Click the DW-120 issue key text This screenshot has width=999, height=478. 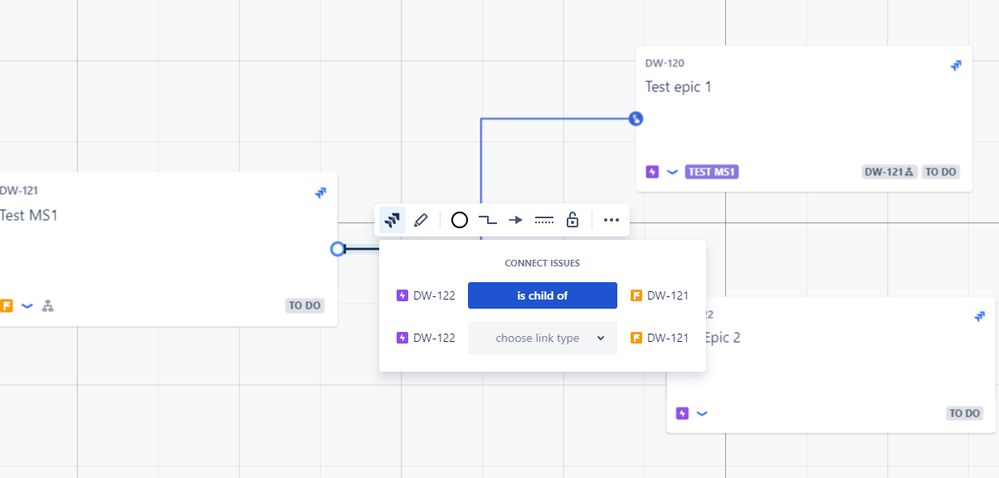pos(665,63)
